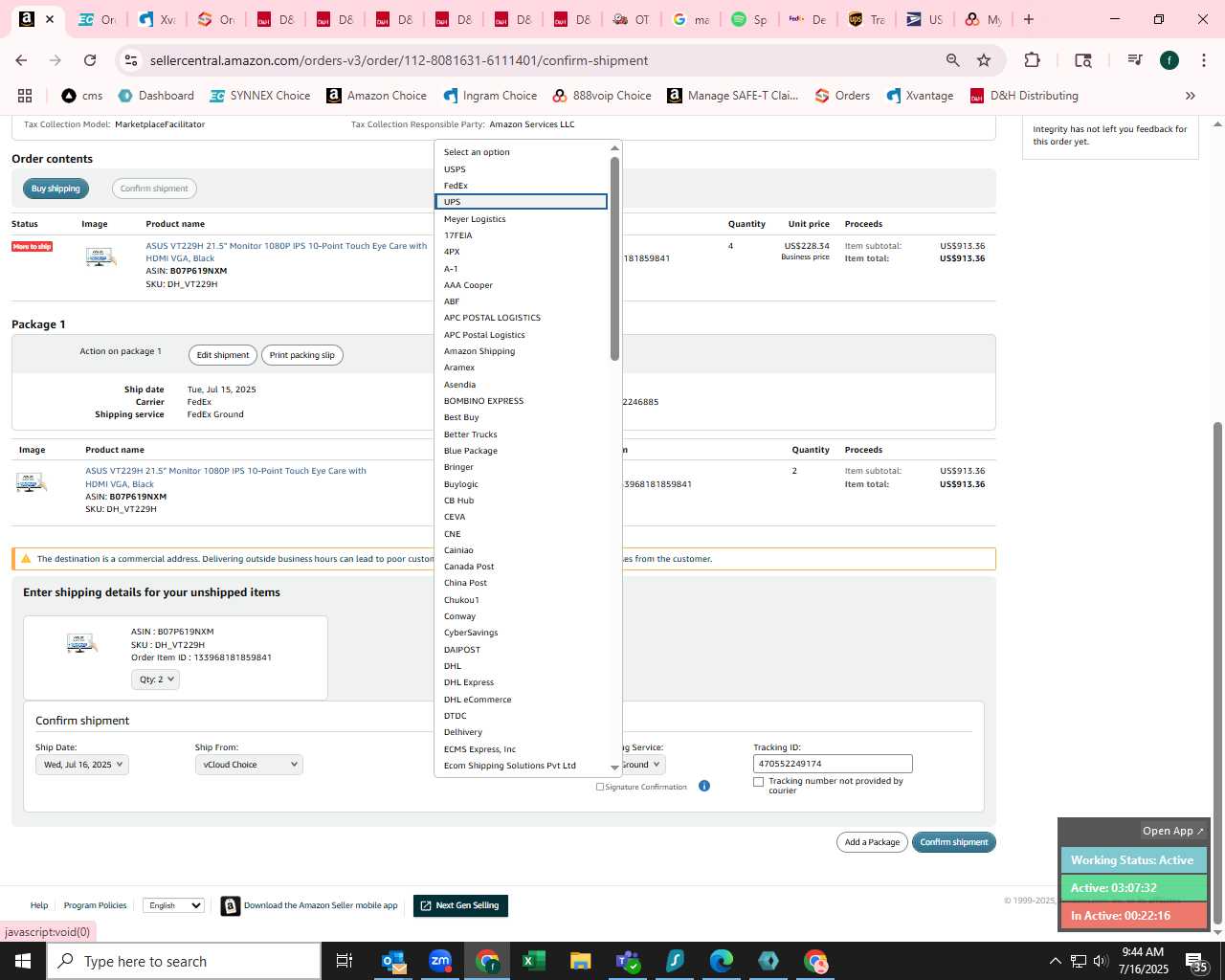This screenshot has height=980, width=1225.
Task: Click the Windows taskbar search box
Action: [x=184, y=961]
